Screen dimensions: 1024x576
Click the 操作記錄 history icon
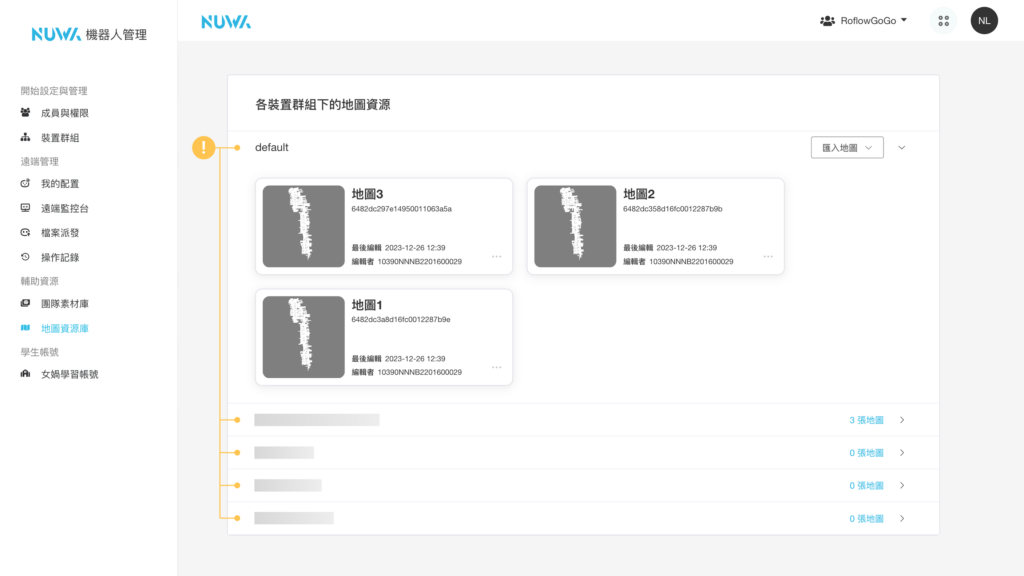tap(25, 257)
